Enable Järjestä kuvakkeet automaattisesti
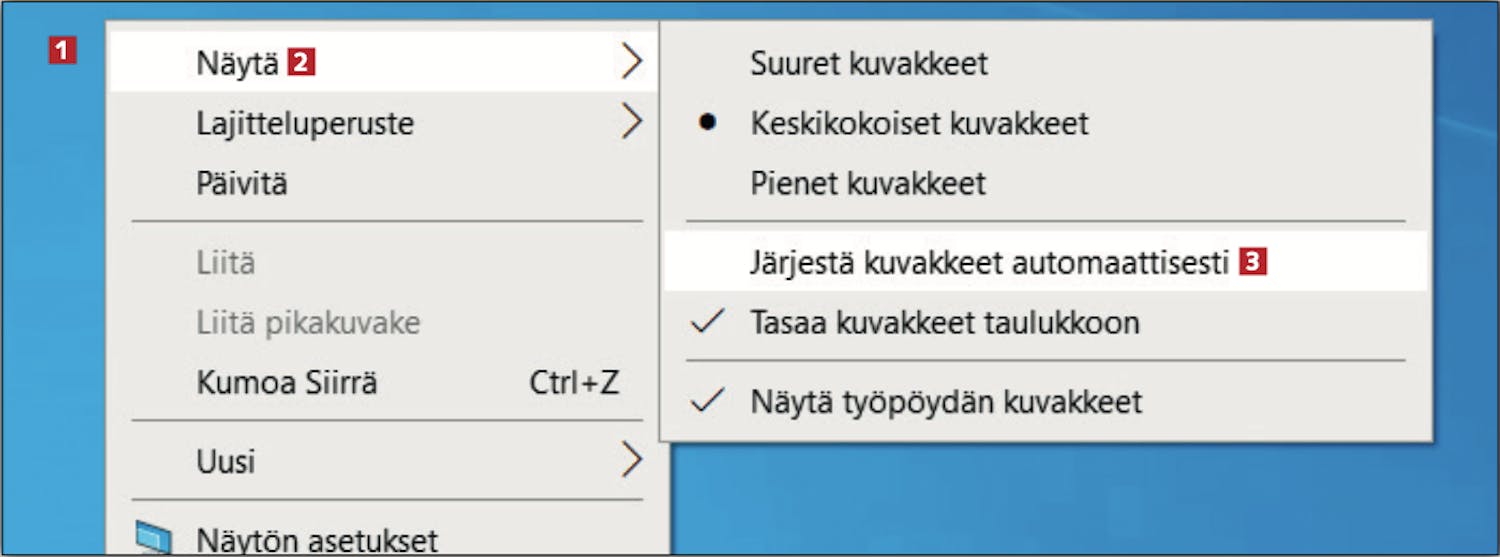 click(x=988, y=262)
